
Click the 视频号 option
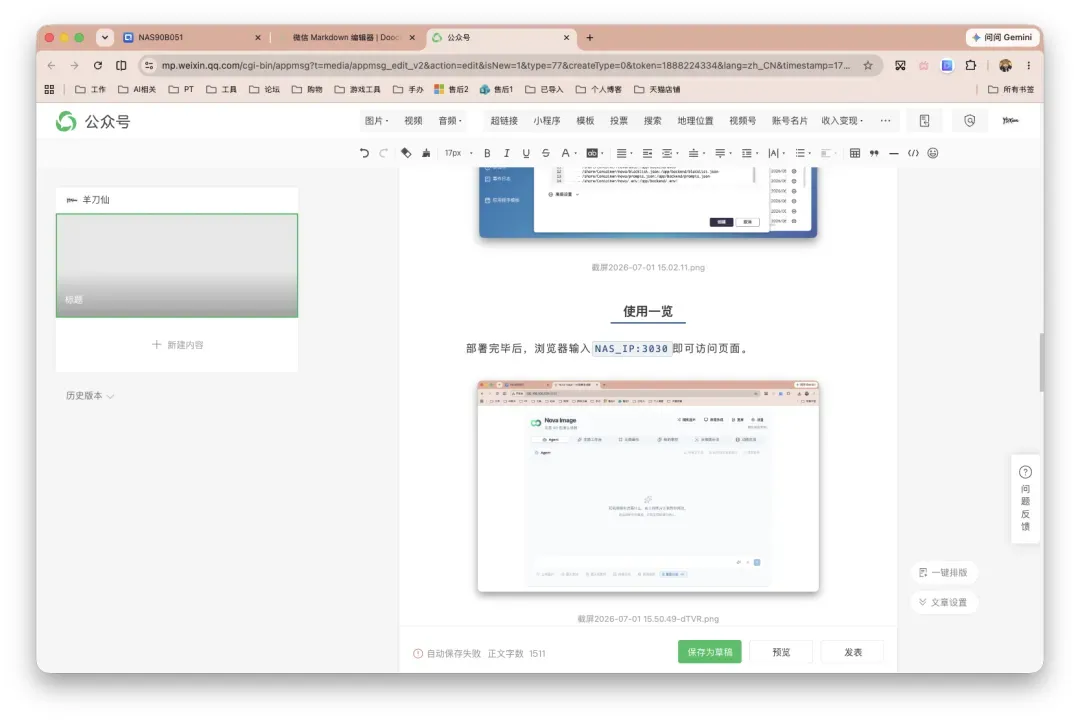tap(742, 121)
